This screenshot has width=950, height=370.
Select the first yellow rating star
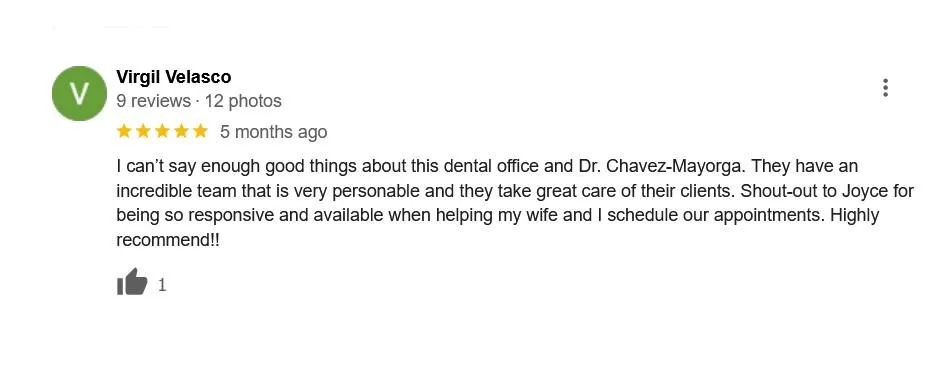tap(124, 131)
